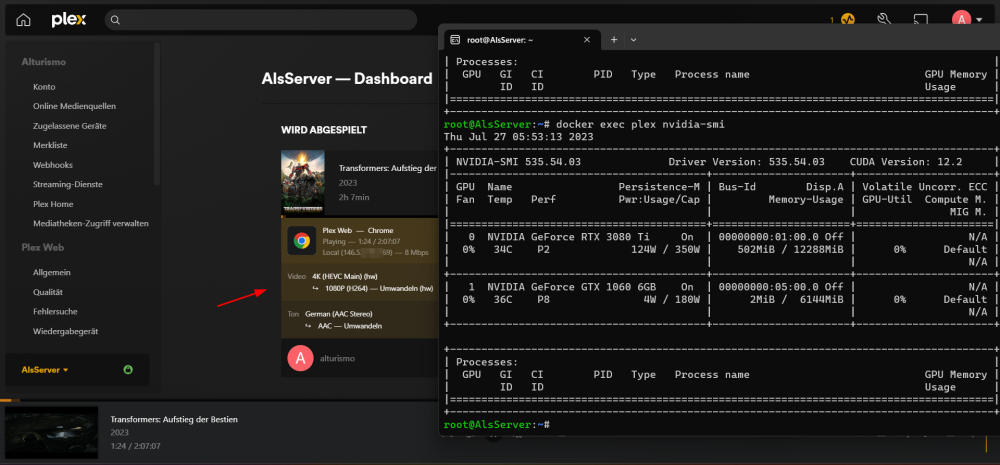
Task: Click the Plex logo
Action: (x=69, y=20)
